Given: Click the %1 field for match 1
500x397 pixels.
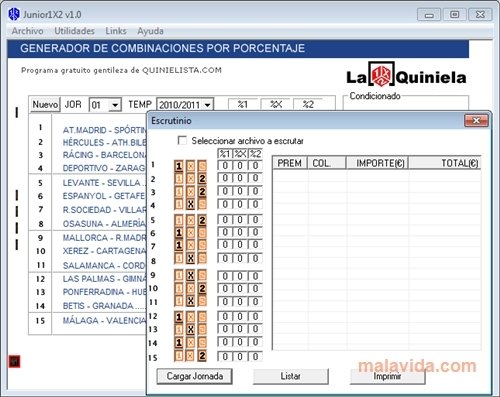Looking at the screenshot, I should (224, 166).
